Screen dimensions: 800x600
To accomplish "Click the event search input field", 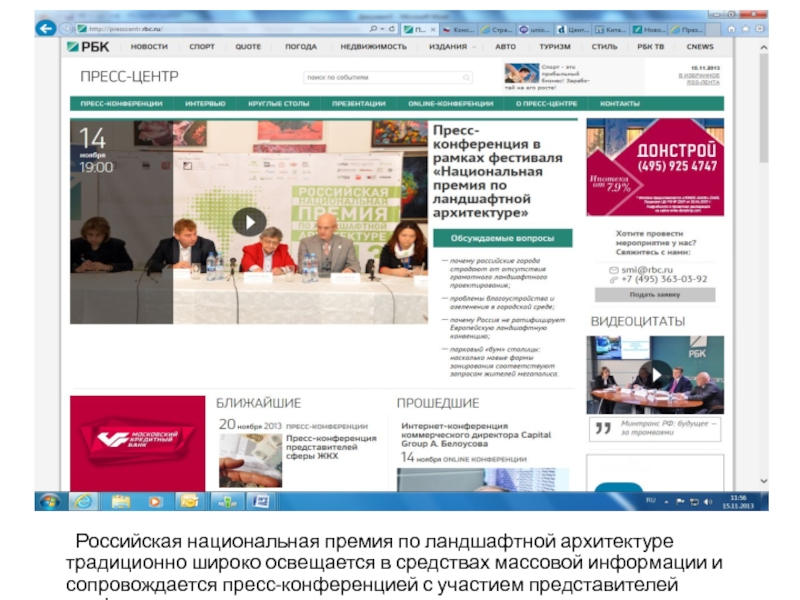I will [x=388, y=78].
